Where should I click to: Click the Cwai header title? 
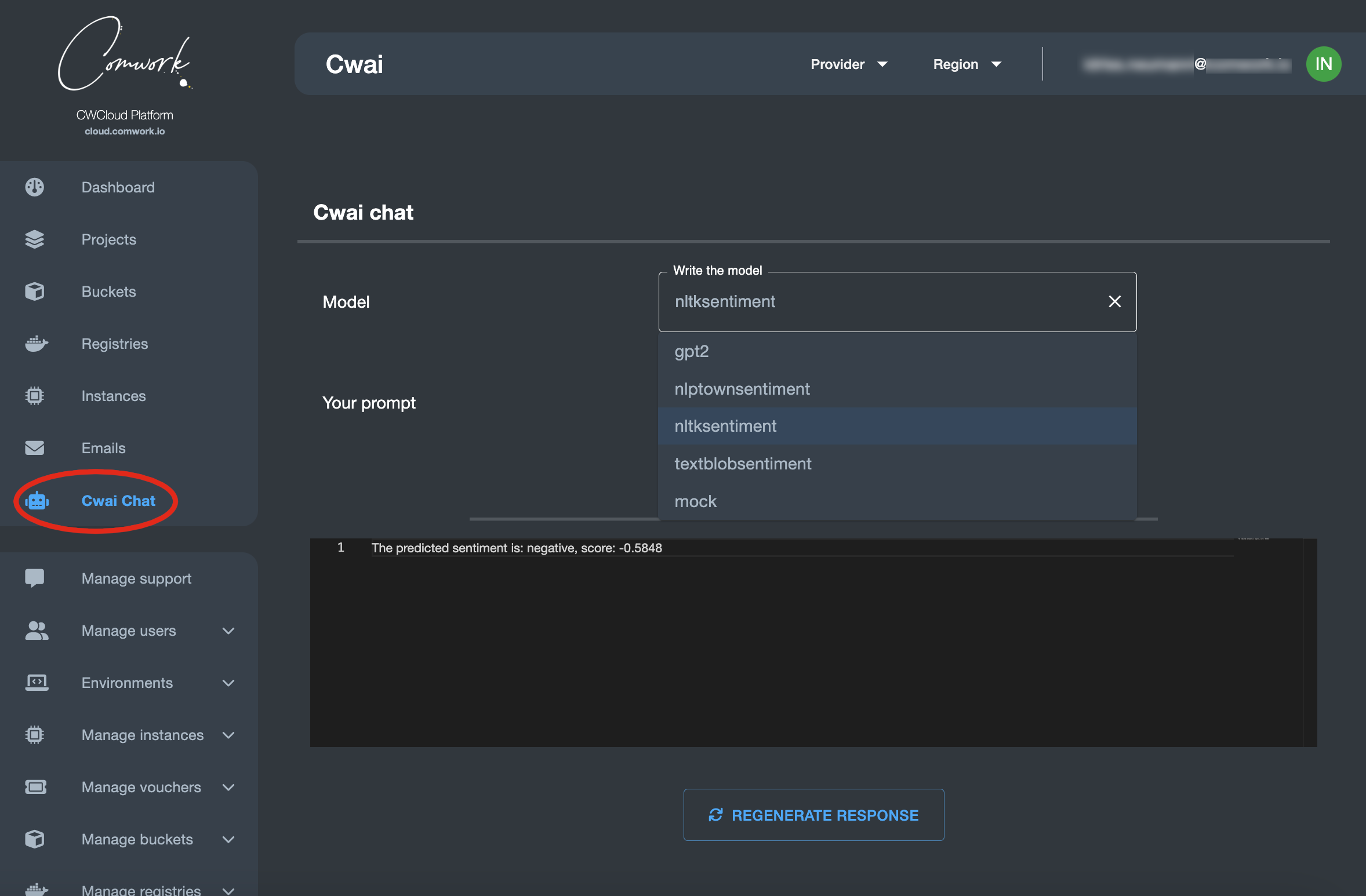[x=354, y=64]
